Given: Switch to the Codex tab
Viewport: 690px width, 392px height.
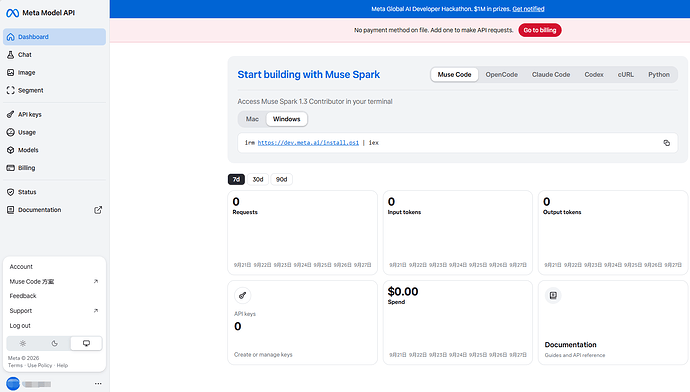Looking at the screenshot, I should (x=594, y=74).
